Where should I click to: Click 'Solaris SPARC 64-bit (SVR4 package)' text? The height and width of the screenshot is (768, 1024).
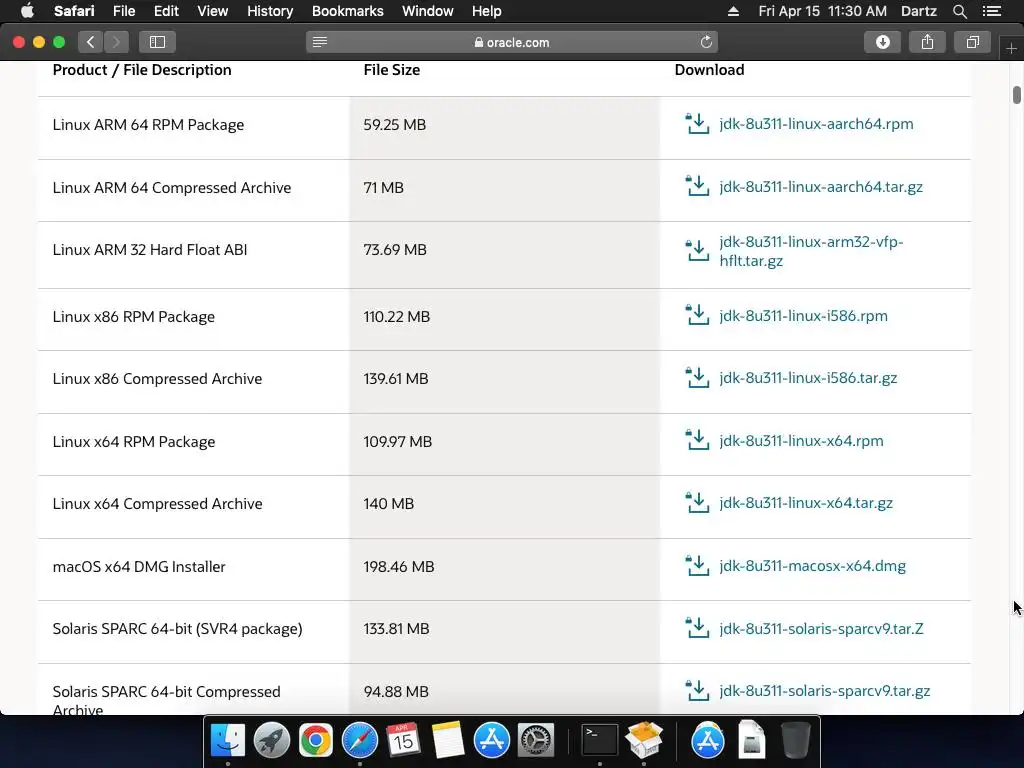pyautogui.click(x=177, y=628)
